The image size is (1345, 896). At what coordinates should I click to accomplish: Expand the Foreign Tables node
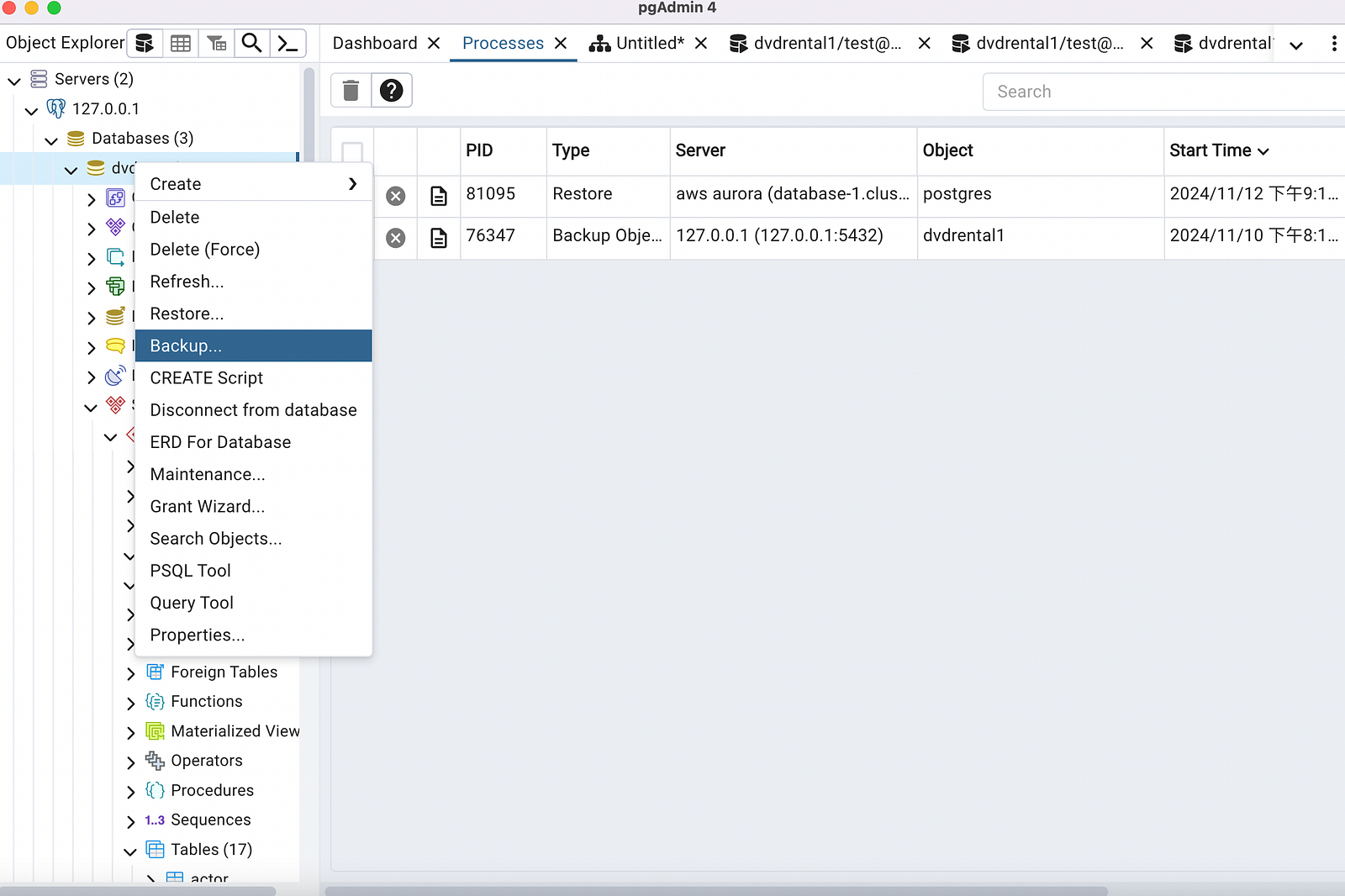[130, 673]
